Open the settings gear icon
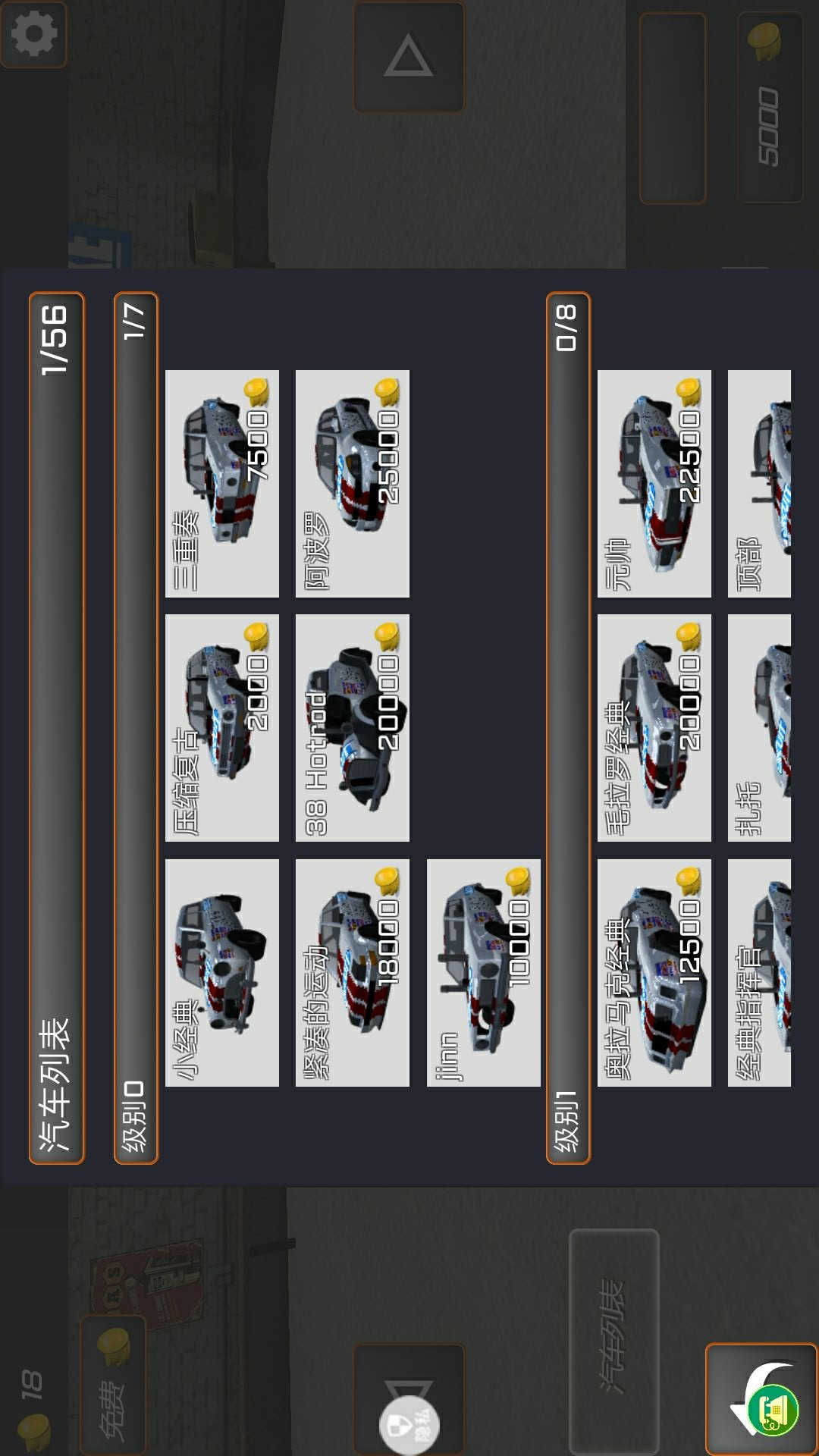This screenshot has width=819, height=1456. click(33, 34)
